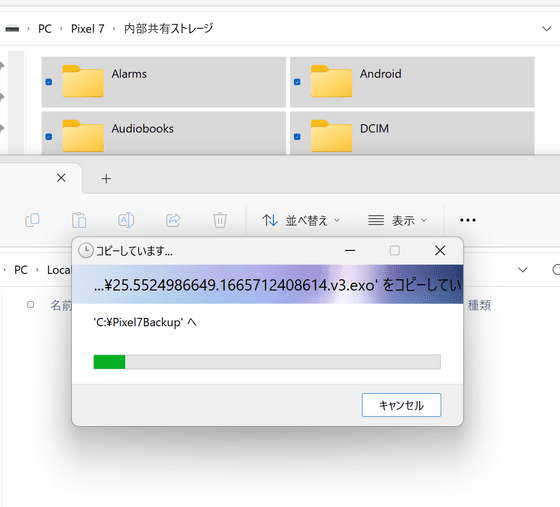Toggle the Audiobooks folder checkbox
Screen dimensions: 560x507
[x=49, y=137]
